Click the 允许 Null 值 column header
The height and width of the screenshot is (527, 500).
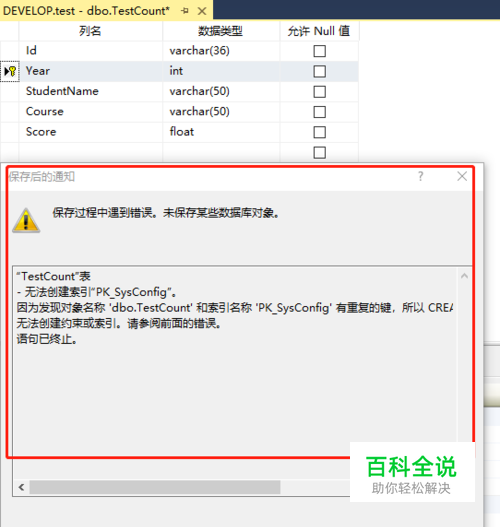click(319, 31)
